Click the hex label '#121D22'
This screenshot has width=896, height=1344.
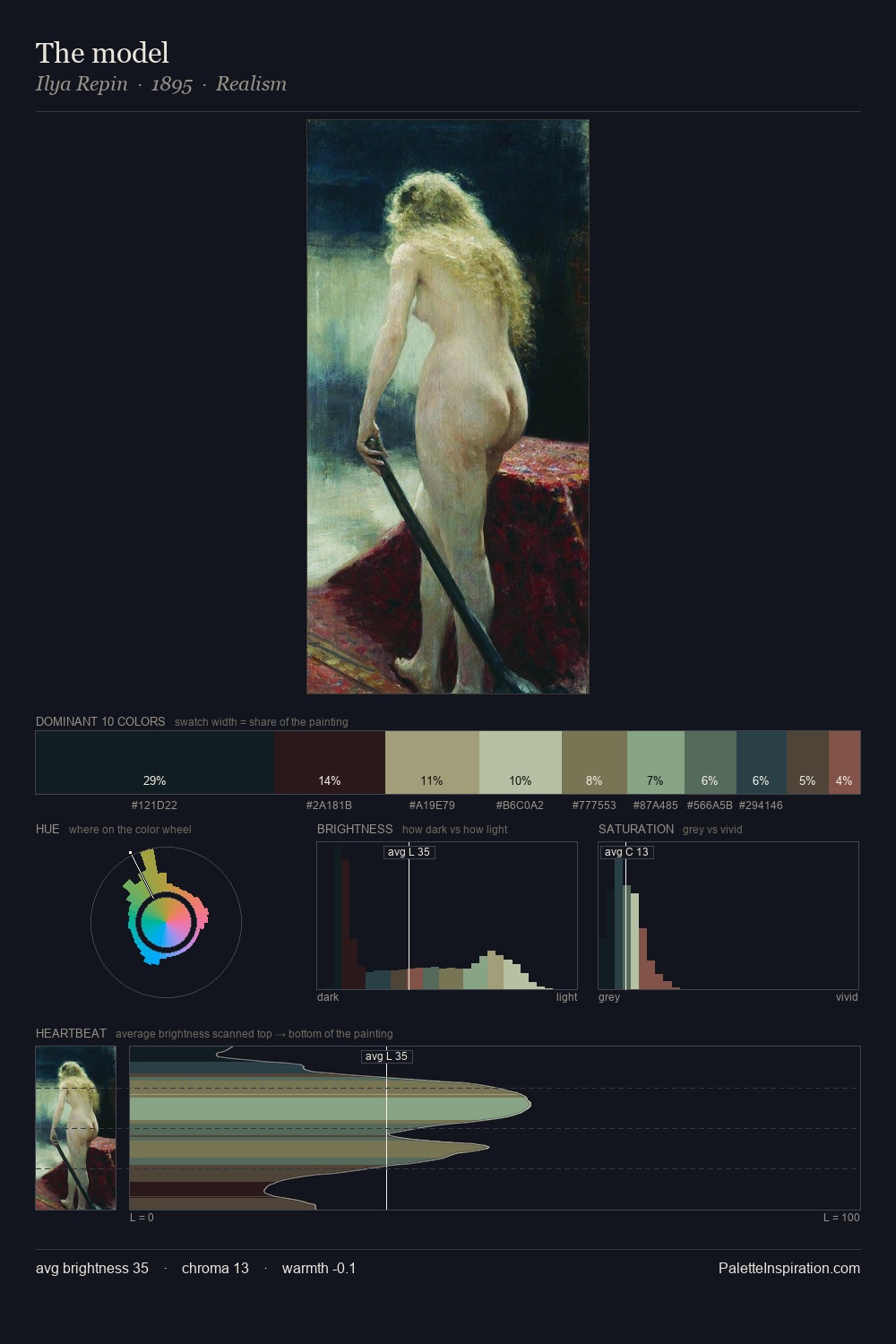154,806
